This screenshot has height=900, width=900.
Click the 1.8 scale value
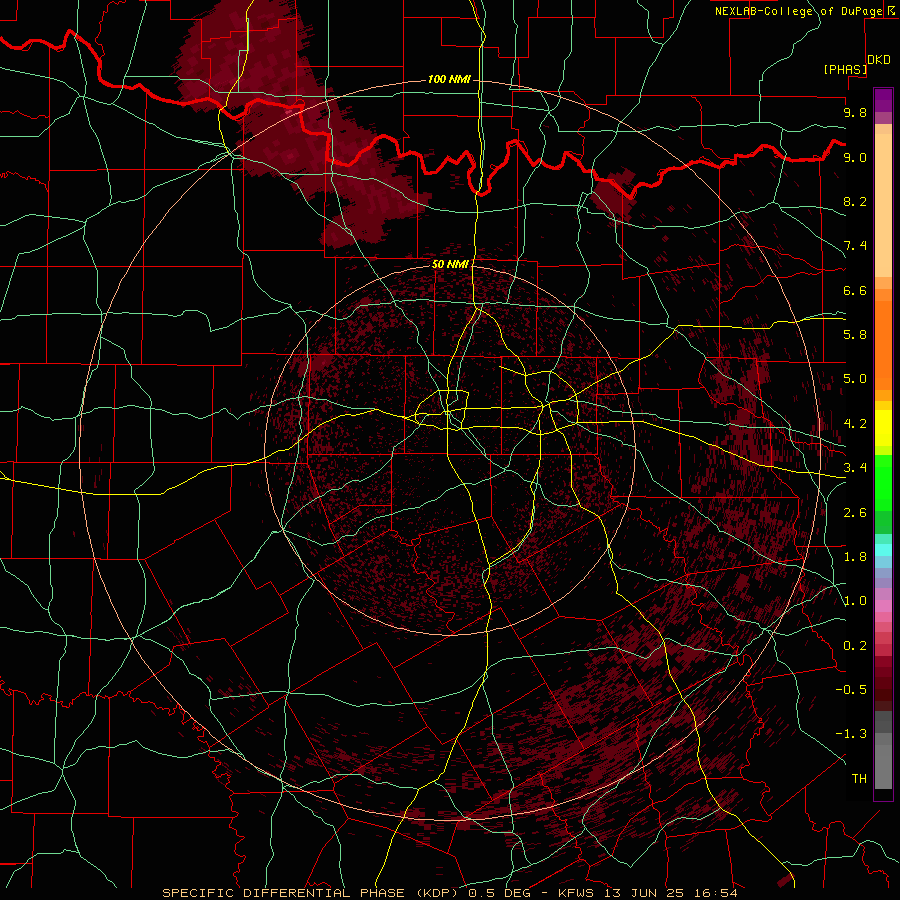click(x=855, y=557)
